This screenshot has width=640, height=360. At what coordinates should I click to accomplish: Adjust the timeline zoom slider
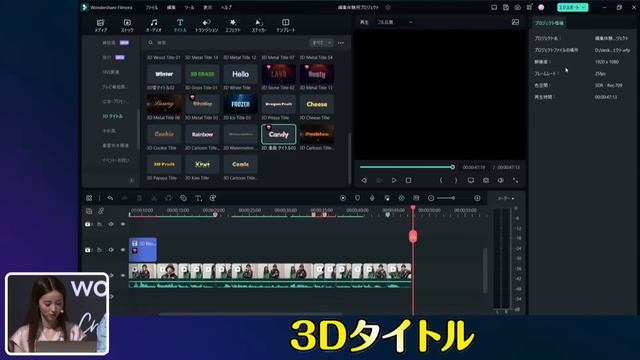[x=453, y=198]
